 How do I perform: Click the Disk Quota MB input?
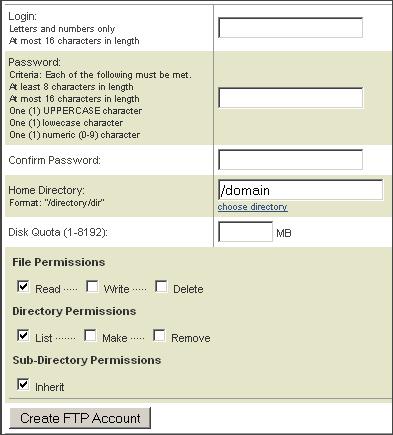click(245, 232)
